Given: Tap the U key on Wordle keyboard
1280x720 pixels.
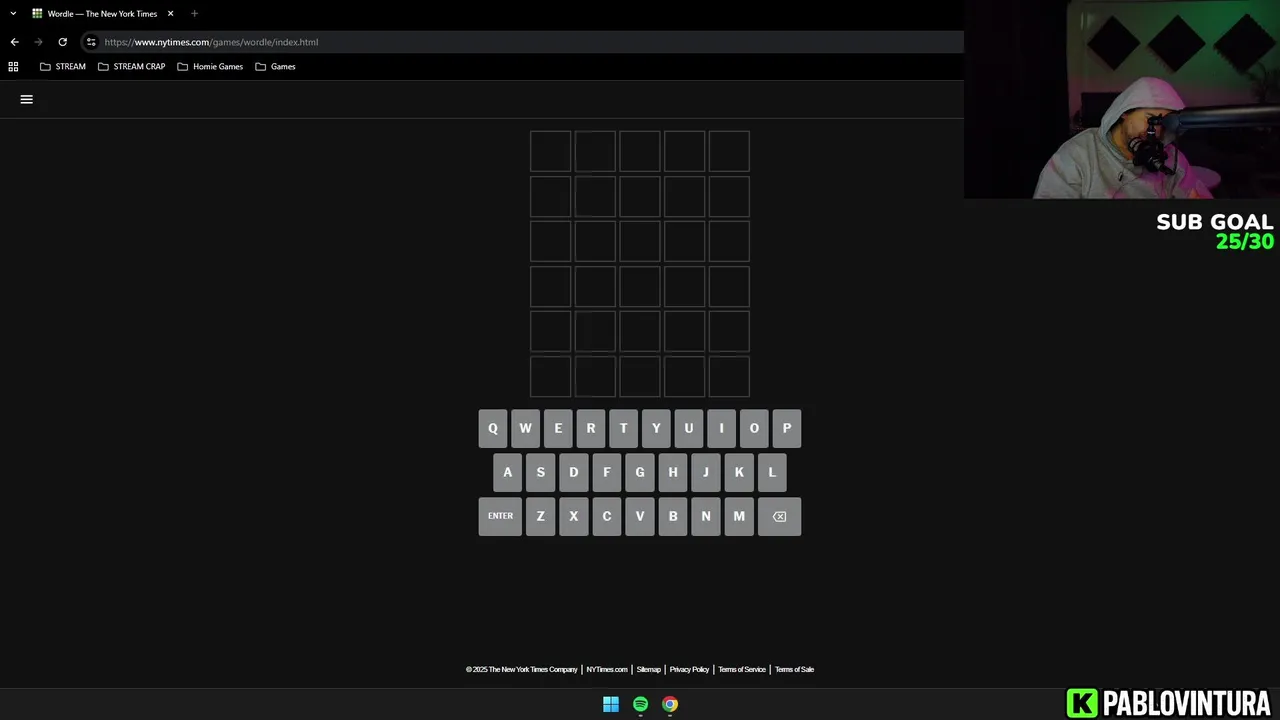Looking at the screenshot, I should point(688,428).
